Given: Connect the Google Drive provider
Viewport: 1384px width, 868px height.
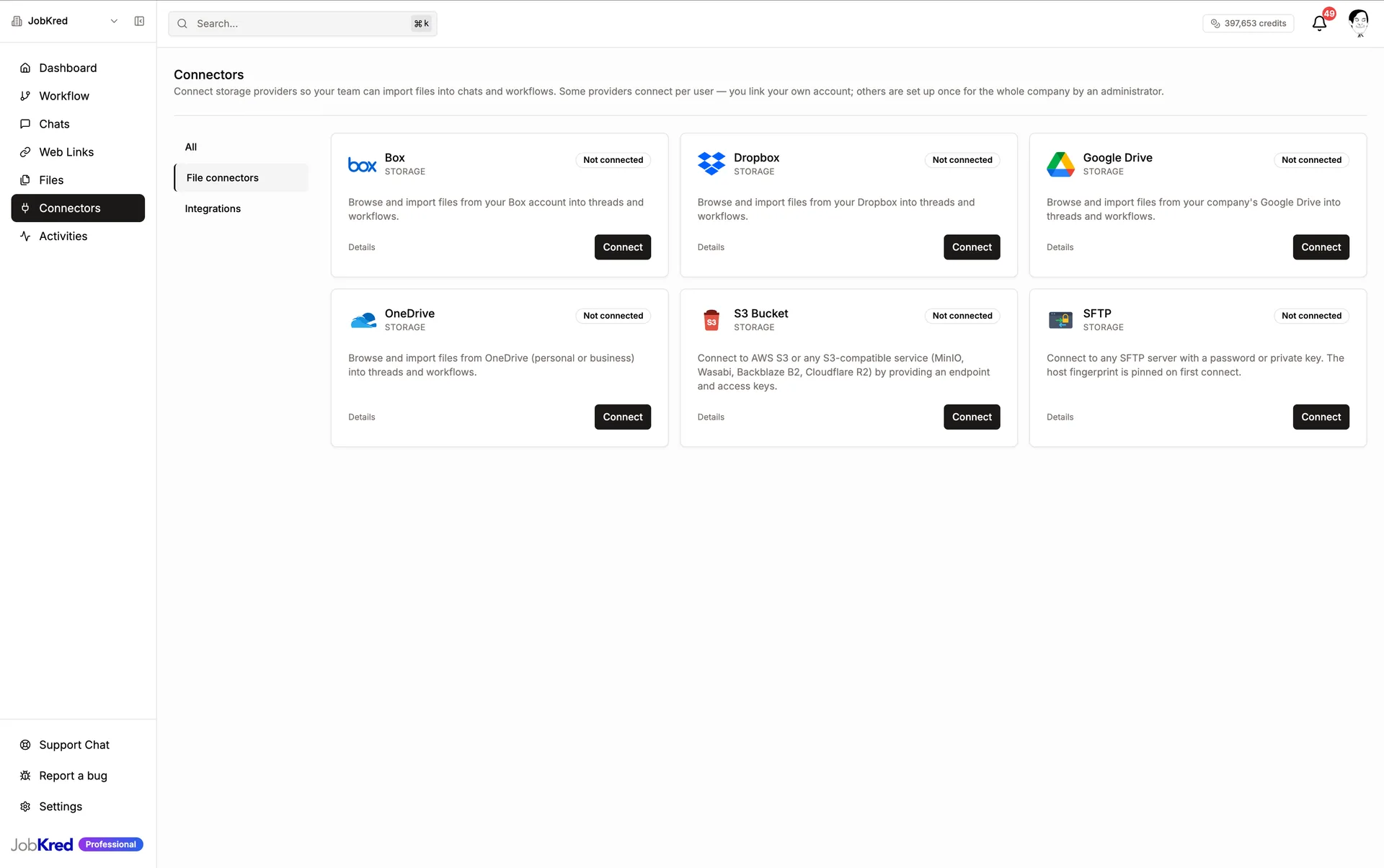Looking at the screenshot, I should tap(1321, 247).
